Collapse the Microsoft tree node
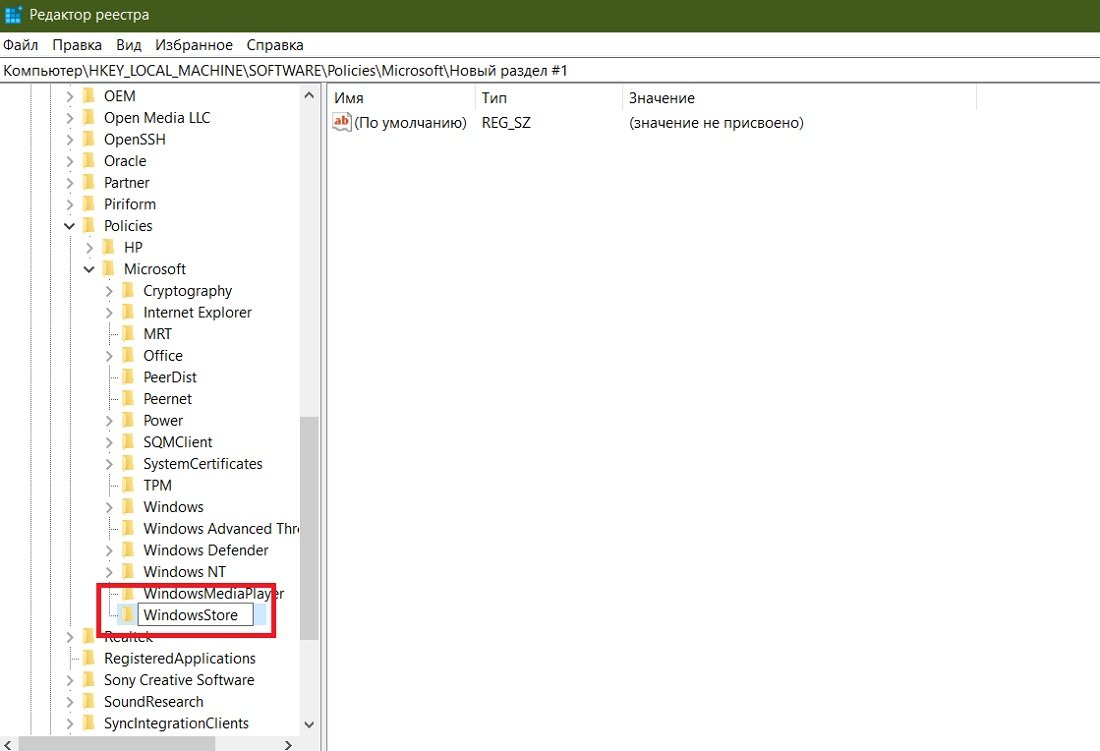 (x=89, y=268)
